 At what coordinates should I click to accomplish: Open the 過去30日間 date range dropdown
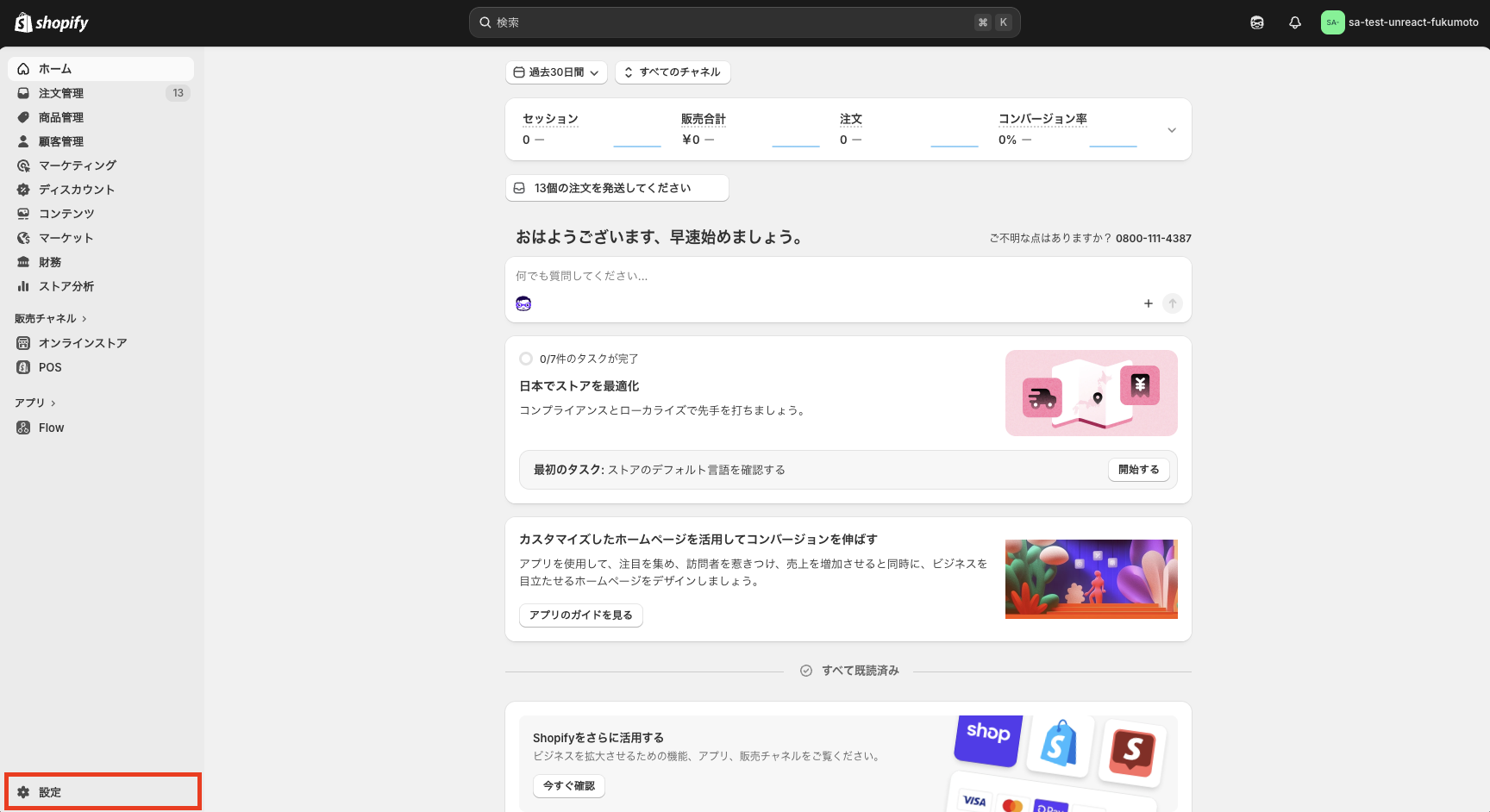coord(556,72)
